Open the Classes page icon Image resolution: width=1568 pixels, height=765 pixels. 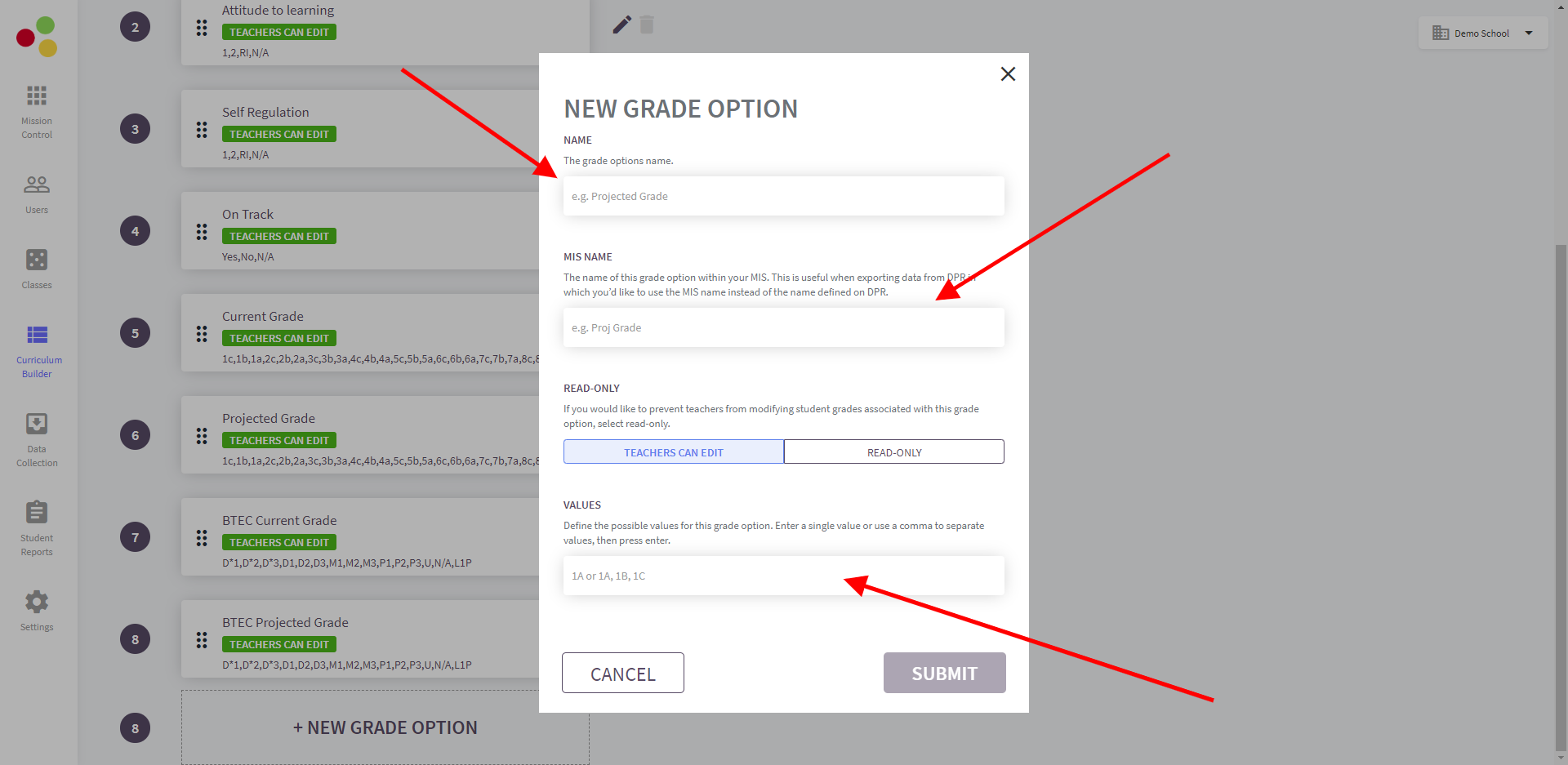point(37,260)
